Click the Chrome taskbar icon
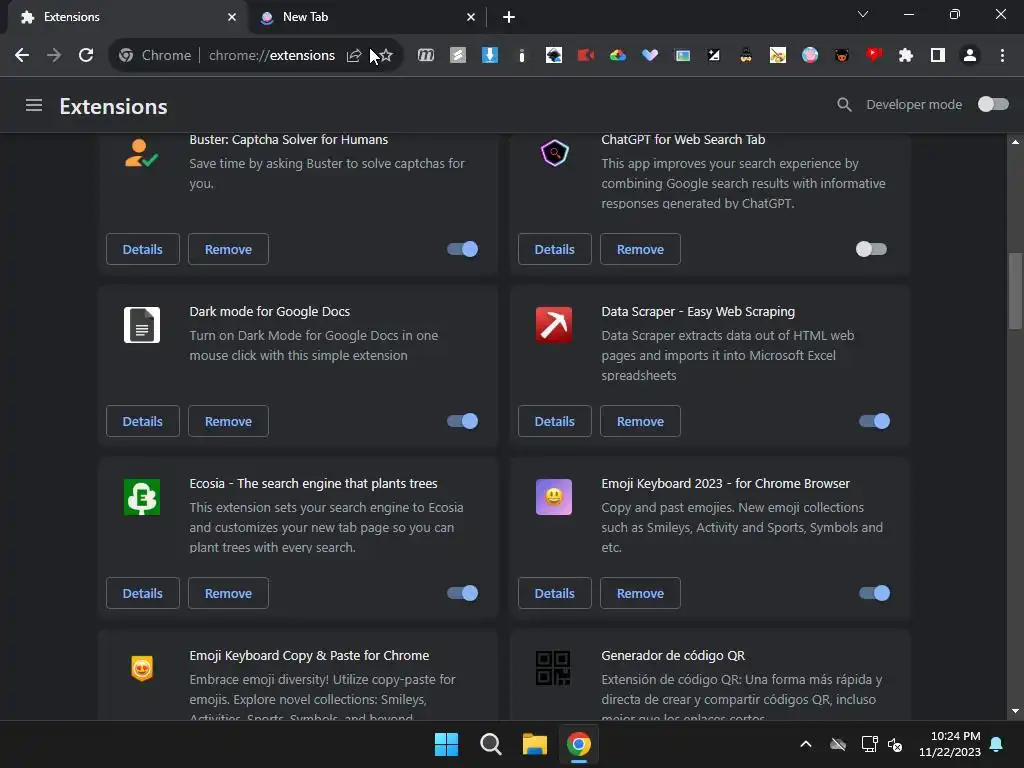Image resolution: width=1024 pixels, height=768 pixels. (x=579, y=744)
